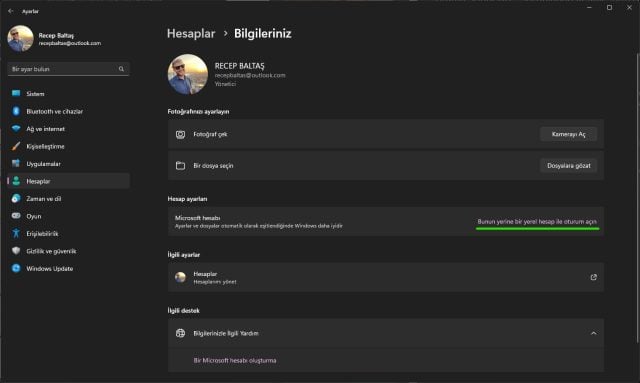
Task: Click the Yönetici account type text
Action: point(225,84)
